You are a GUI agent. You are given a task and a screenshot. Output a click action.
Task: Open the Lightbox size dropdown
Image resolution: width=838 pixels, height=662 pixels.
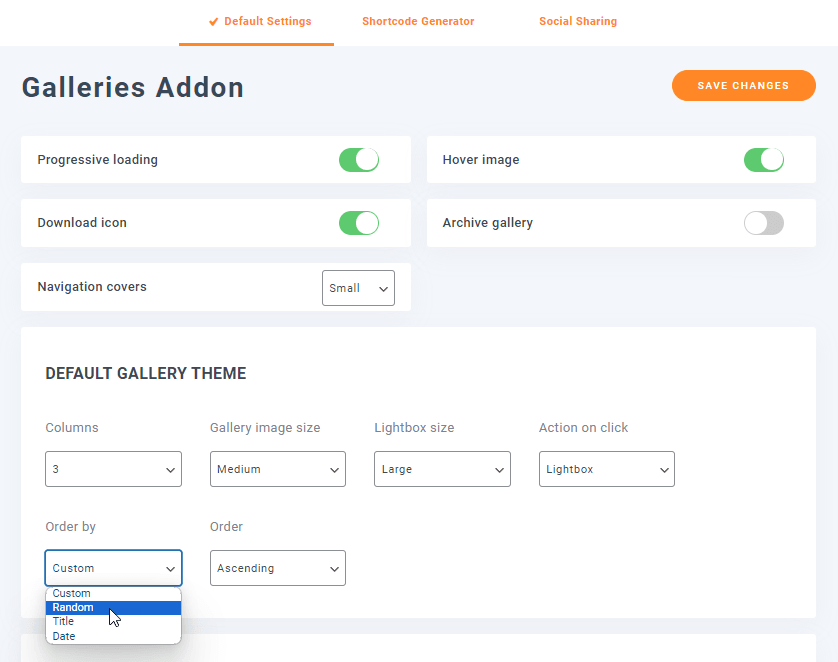coord(442,469)
